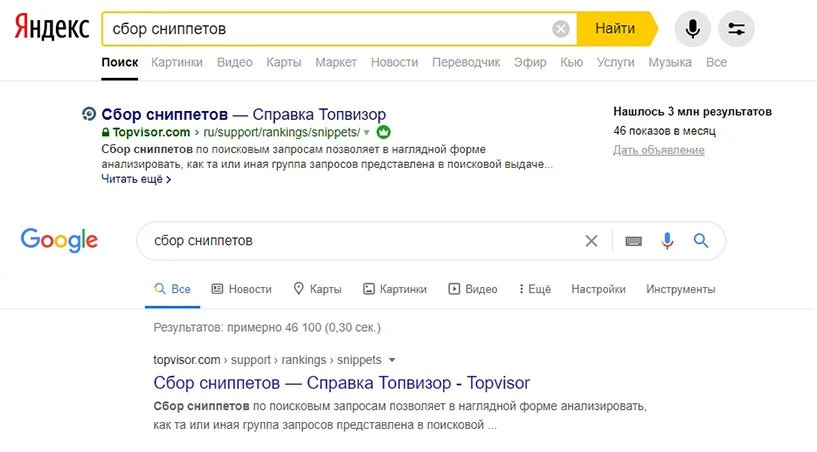The width and height of the screenshot is (817, 452).
Task: Open Yandex search settings sliders icon
Action: pyautogui.click(x=736, y=29)
